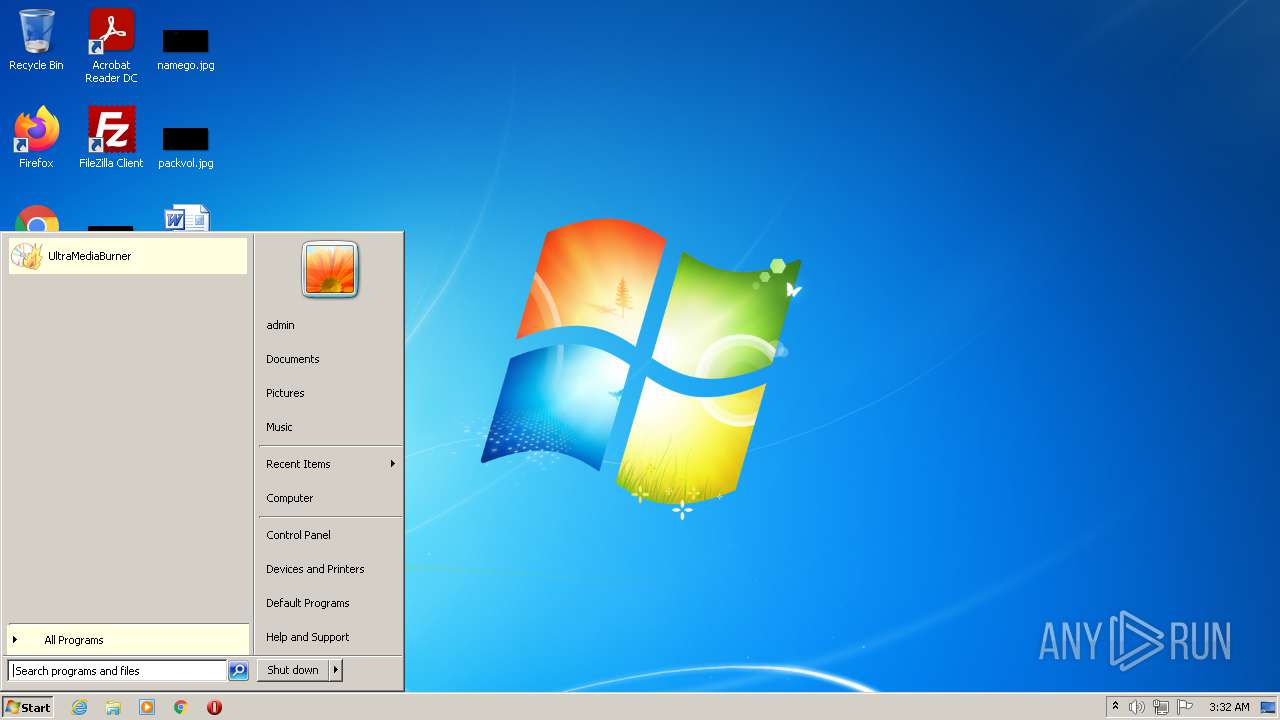The image size is (1280, 720).
Task: Expand All Programs list
Action: (127, 640)
